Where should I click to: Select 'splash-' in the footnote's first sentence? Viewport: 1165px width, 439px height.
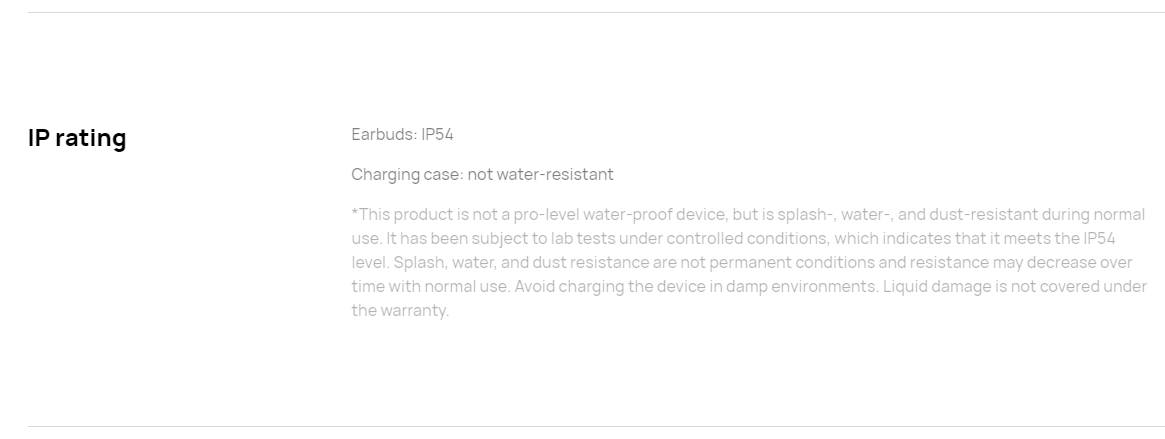click(805, 215)
